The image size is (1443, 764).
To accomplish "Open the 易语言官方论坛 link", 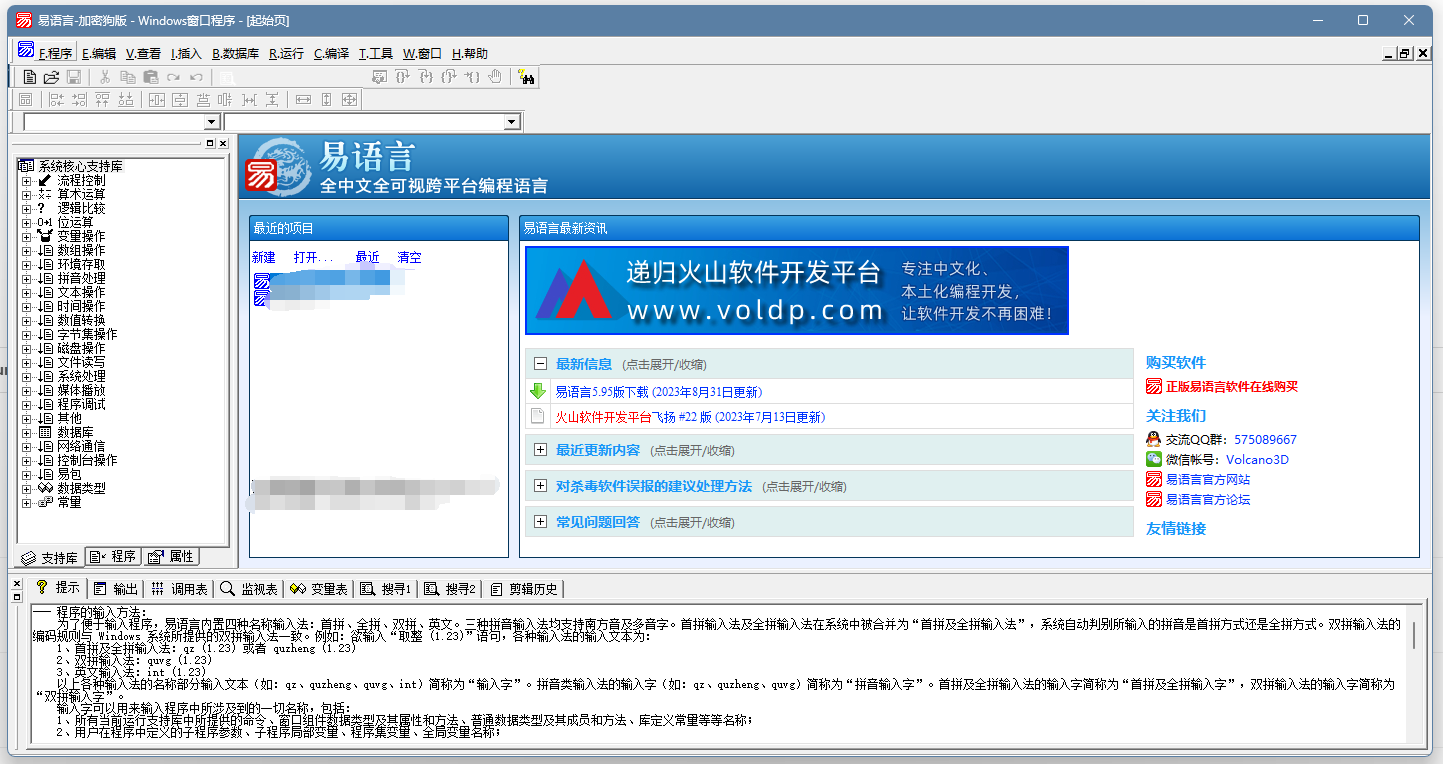I will click(x=1208, y=499).
